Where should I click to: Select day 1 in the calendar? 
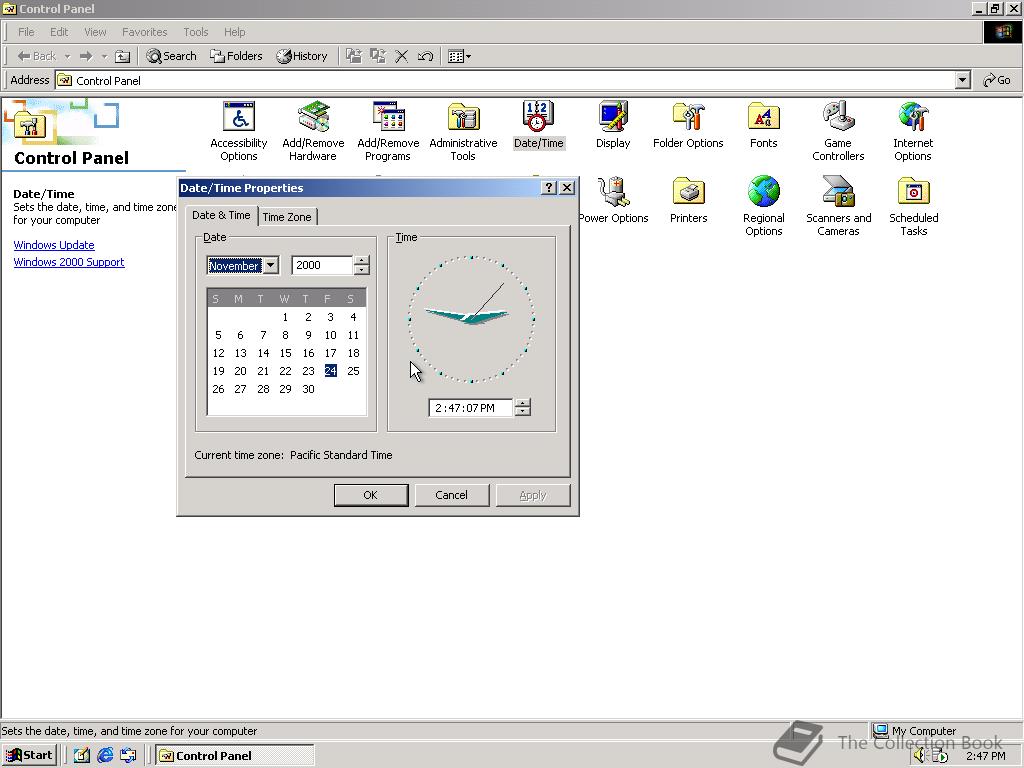click(x=285, y=317)
